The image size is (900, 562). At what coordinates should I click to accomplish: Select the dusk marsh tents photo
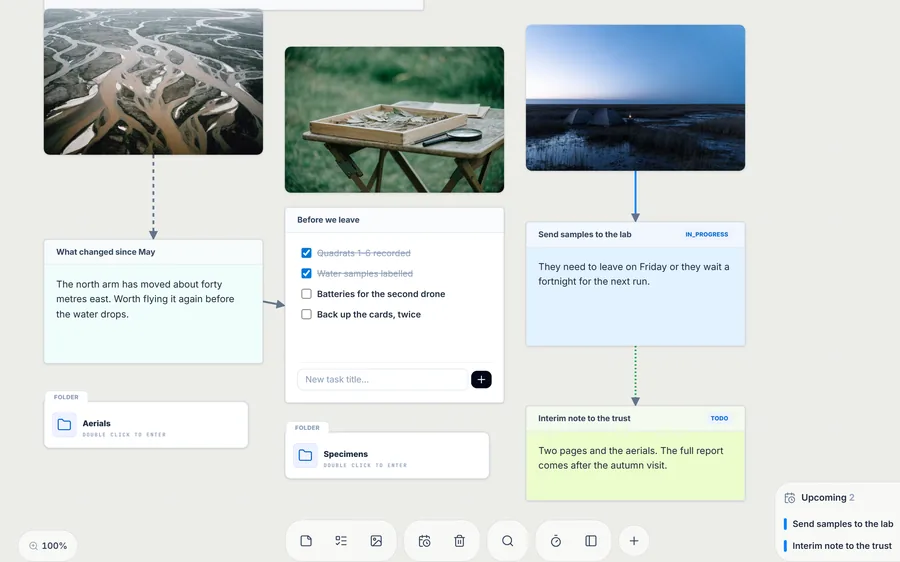coord(635,98)
